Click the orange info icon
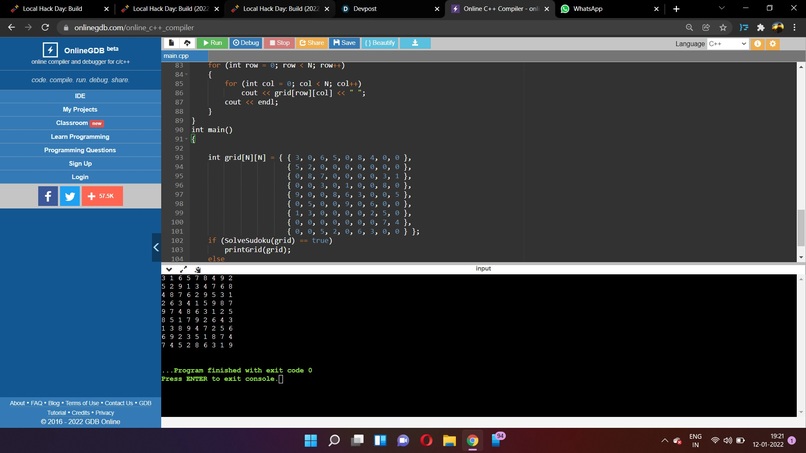The width and height of the screenshot is (806, 453). click(757, 44)
